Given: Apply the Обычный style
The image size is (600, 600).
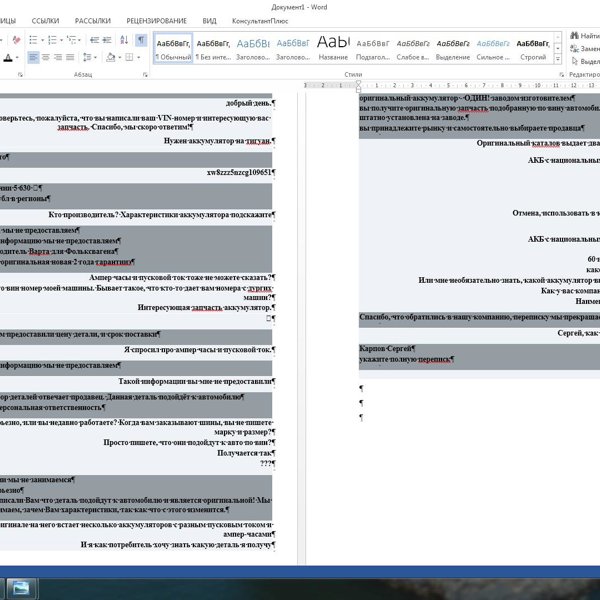Looking at the screenshot, I should pyautogui.click(x=173, y=48).
